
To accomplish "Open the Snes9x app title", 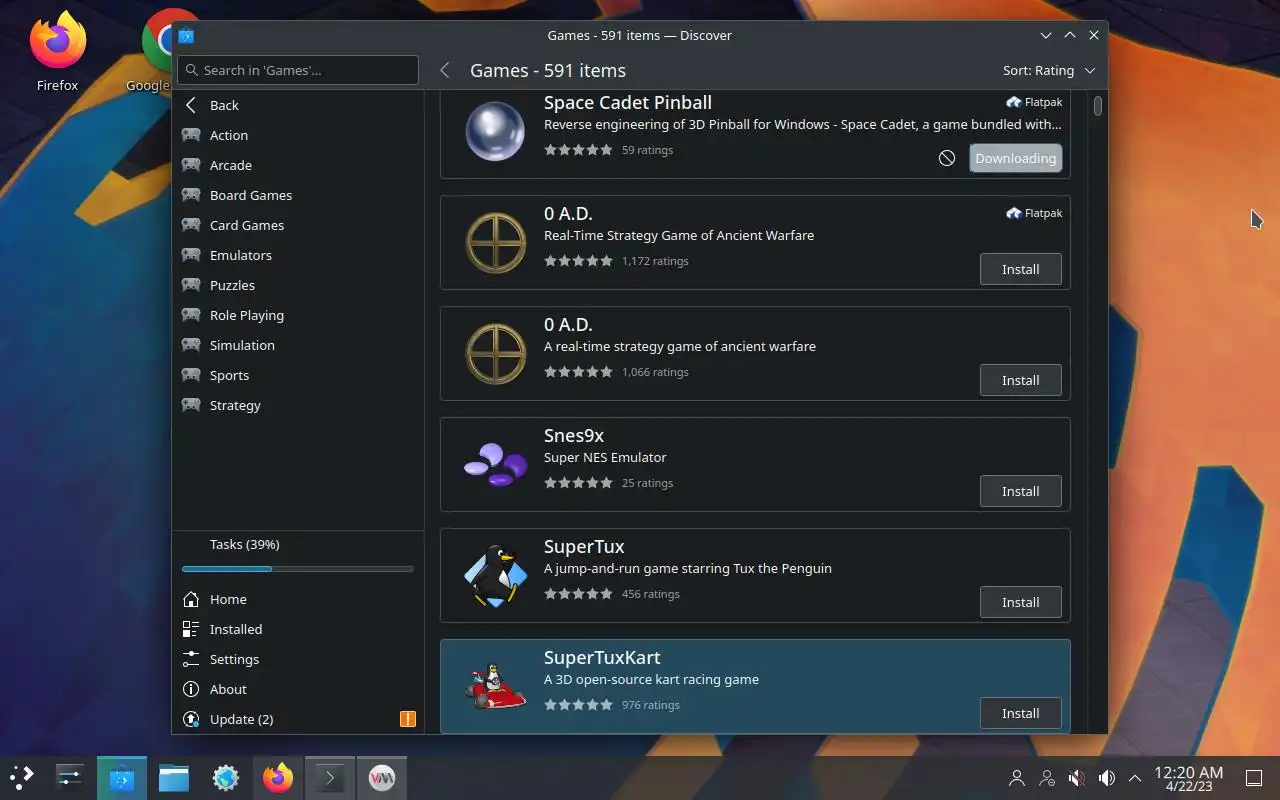I will 574,436.
